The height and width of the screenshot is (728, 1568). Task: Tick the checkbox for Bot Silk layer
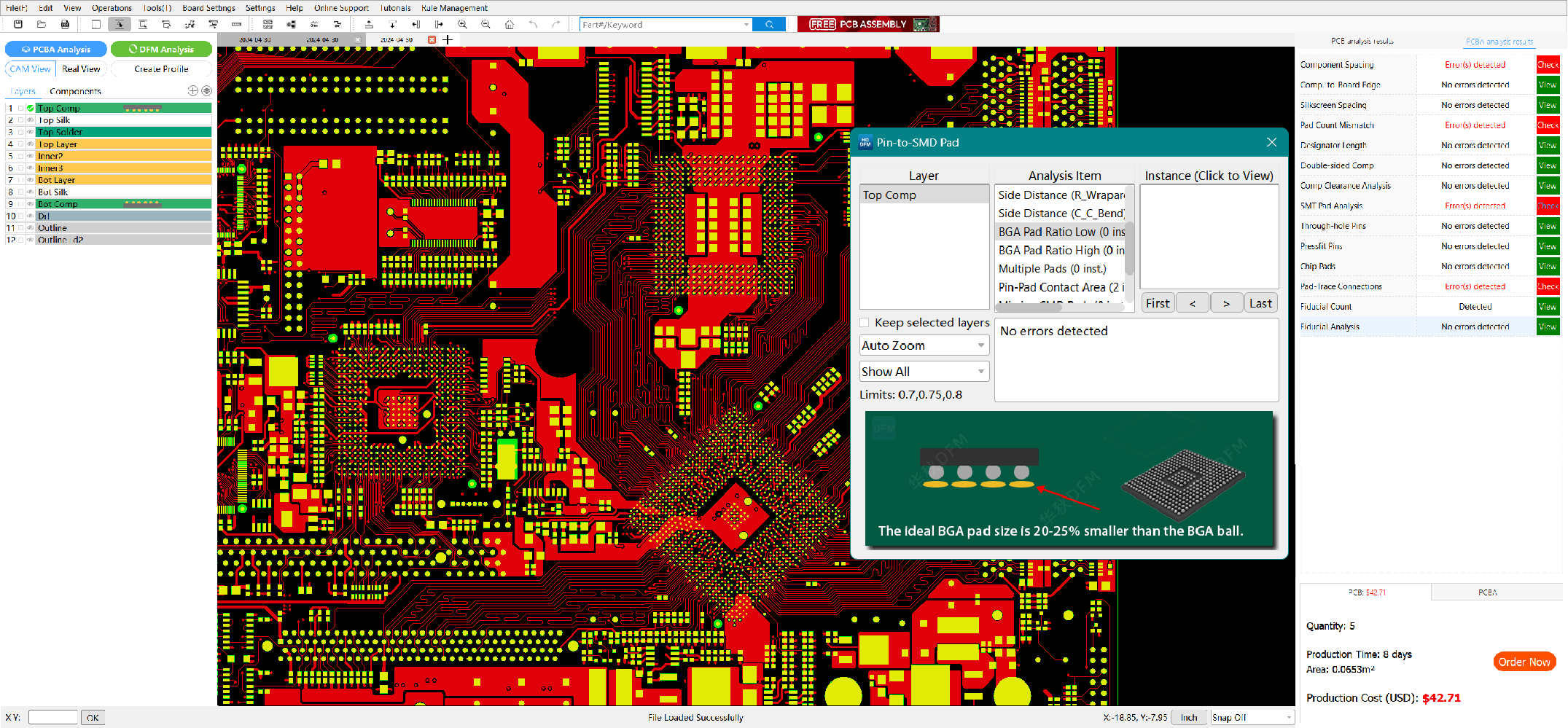[21, 192]
